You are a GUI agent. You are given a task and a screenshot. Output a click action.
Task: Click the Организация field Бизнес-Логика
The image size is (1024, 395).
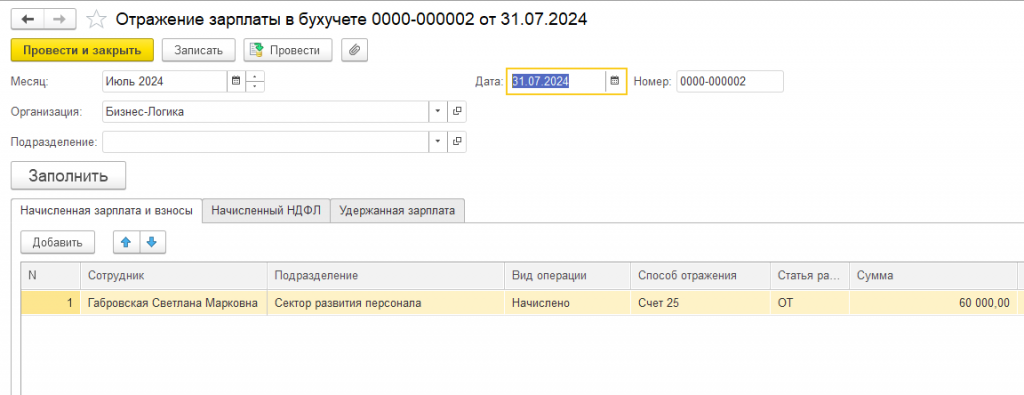pos(266,112)
